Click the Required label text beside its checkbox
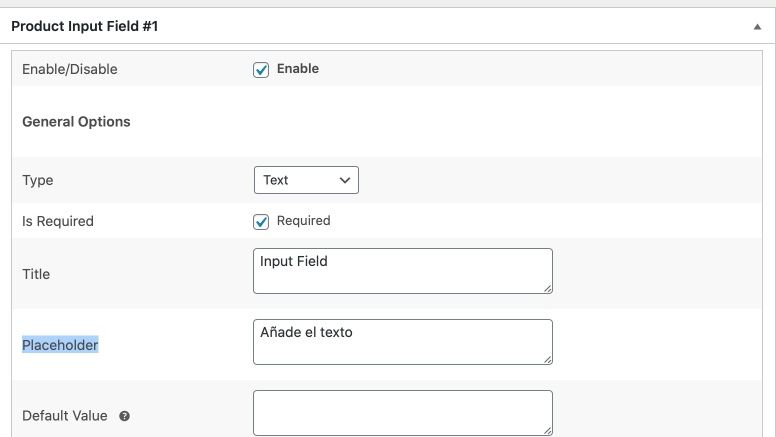 [x=303, y=221]
